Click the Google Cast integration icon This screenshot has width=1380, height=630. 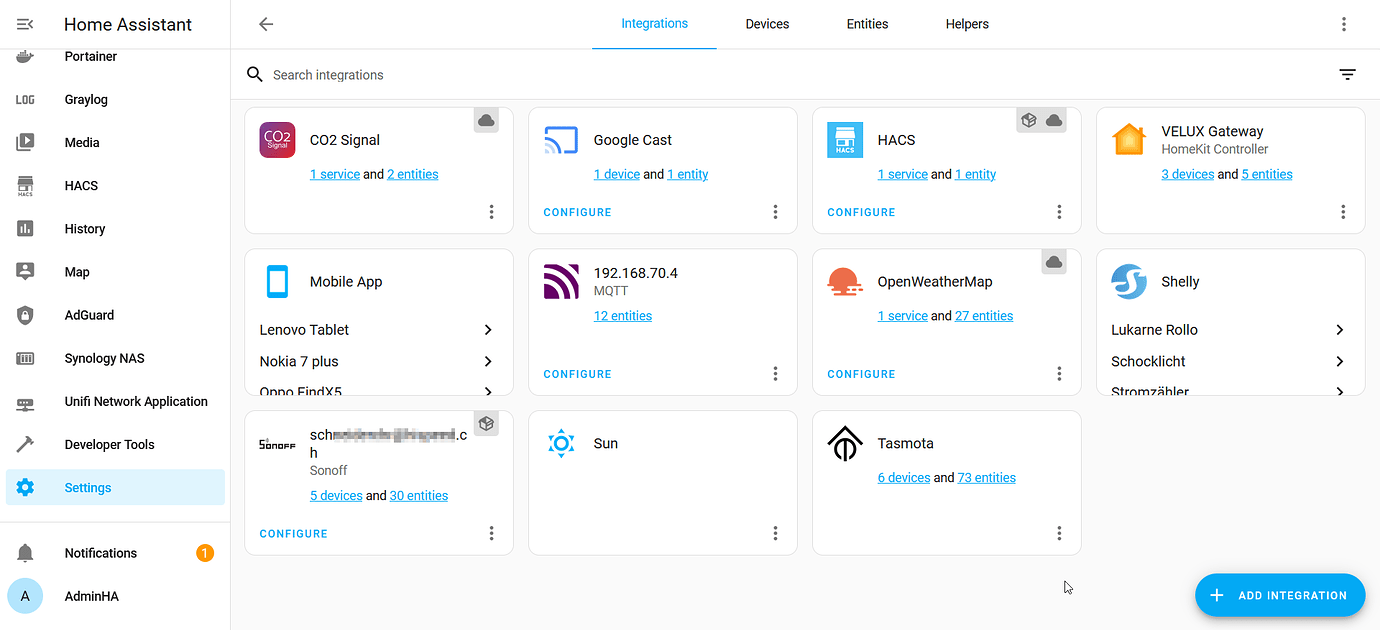coord(561,140)
